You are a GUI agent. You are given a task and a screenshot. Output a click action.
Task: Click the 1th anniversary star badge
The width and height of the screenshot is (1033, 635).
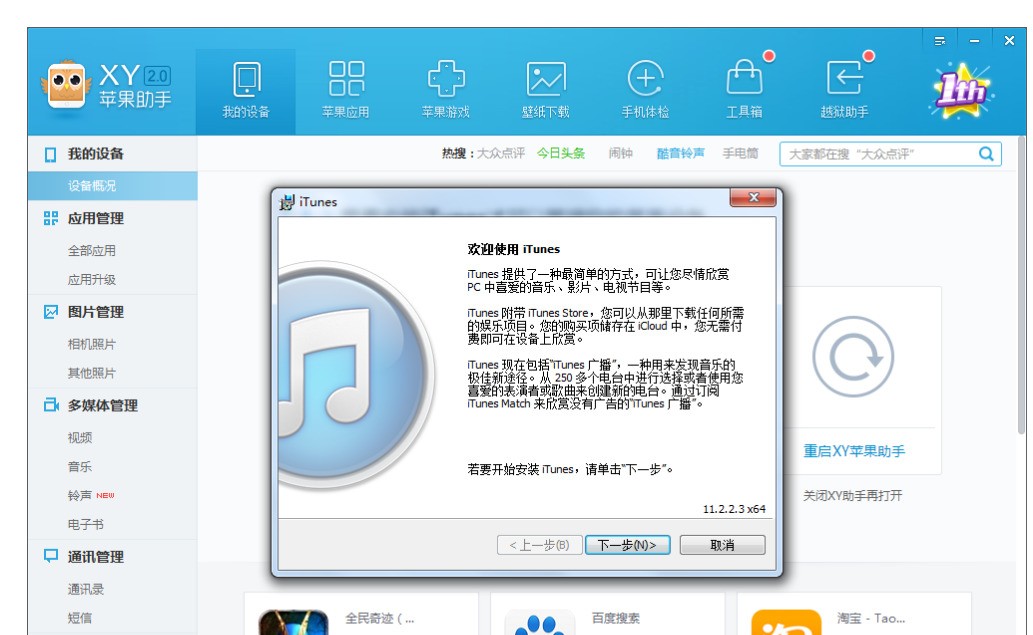tap(962, 91)
